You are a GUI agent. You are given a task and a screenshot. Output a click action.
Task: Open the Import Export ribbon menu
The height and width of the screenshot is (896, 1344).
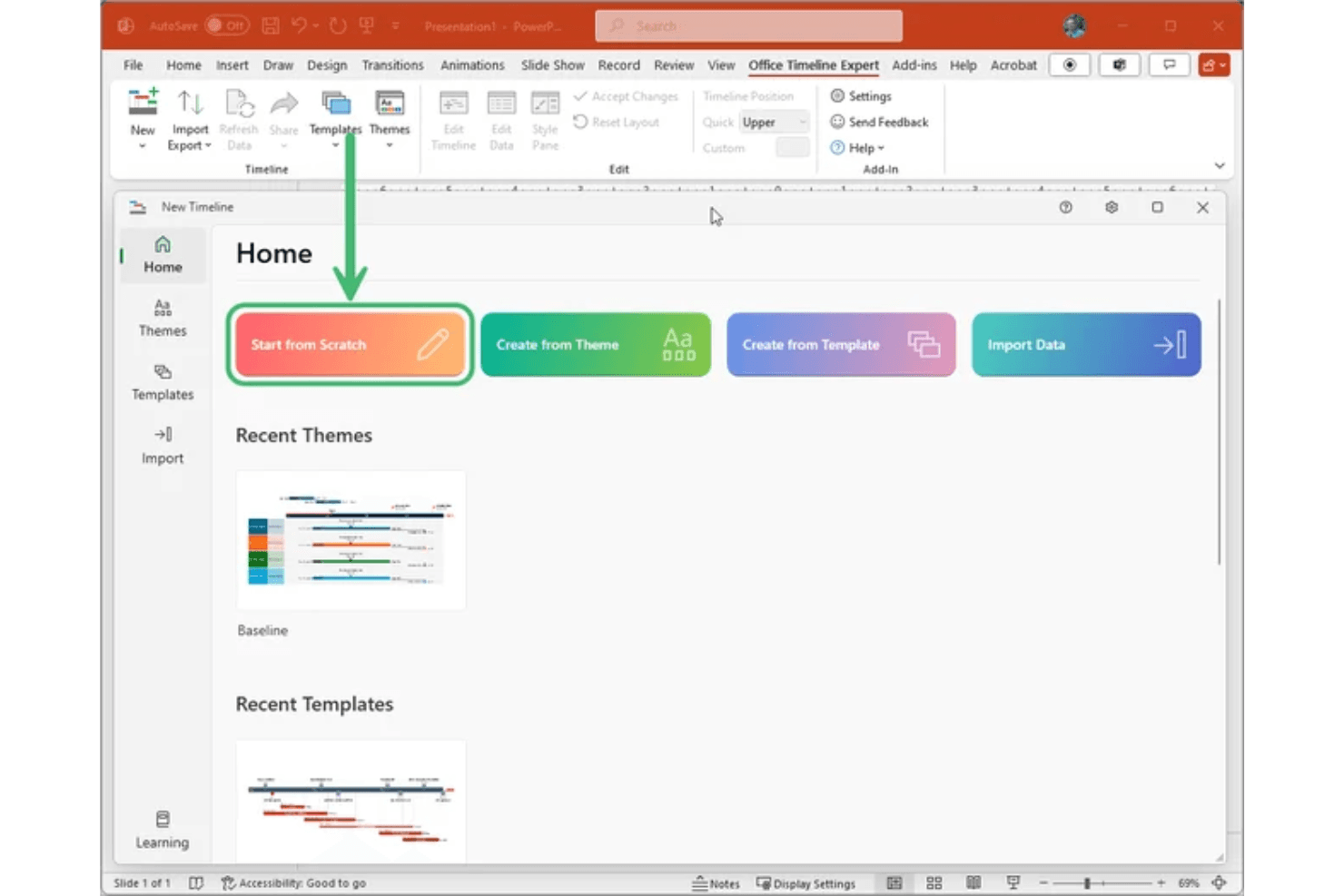189,119
